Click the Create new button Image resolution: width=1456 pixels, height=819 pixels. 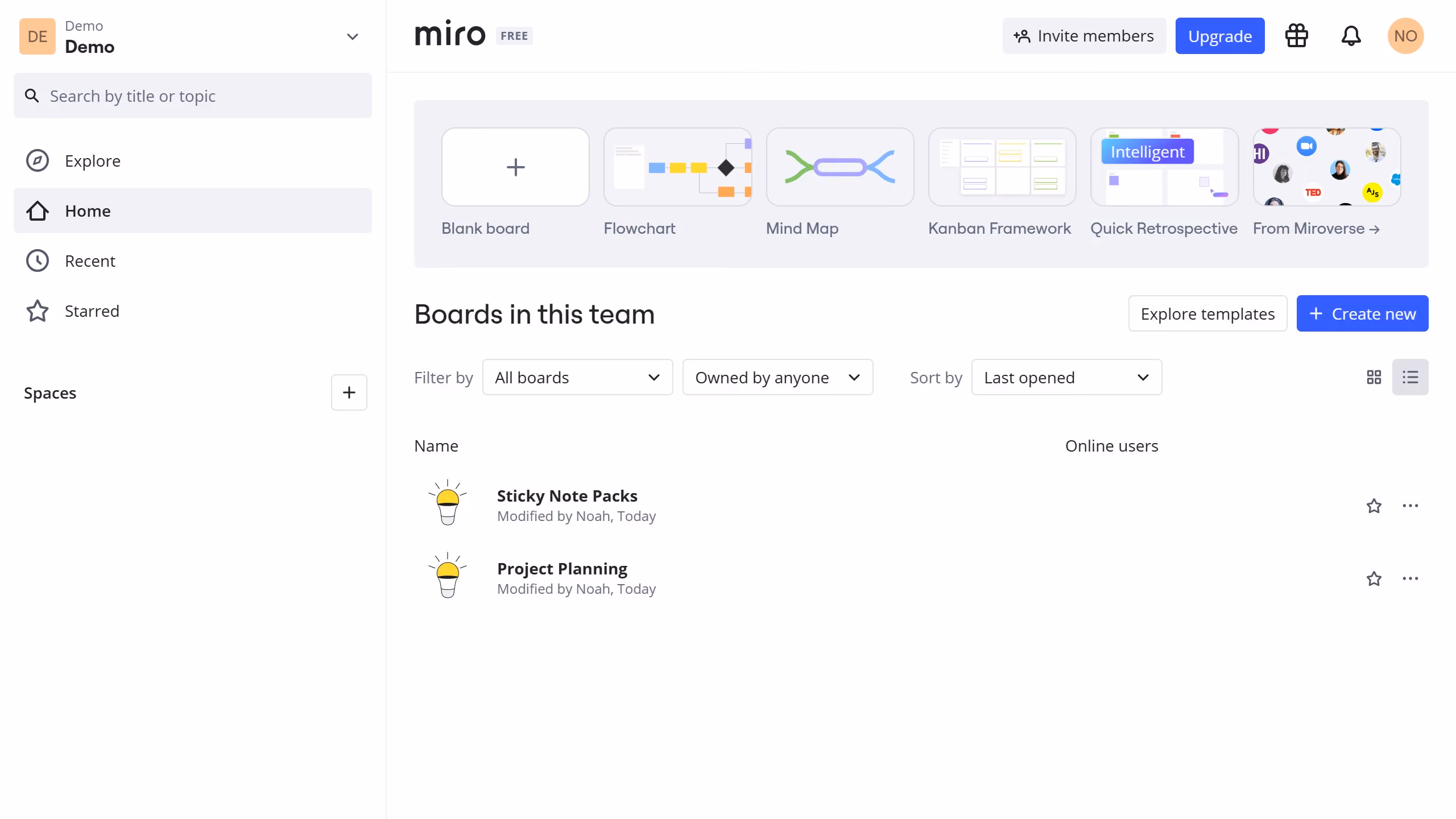coord(1362,313)
